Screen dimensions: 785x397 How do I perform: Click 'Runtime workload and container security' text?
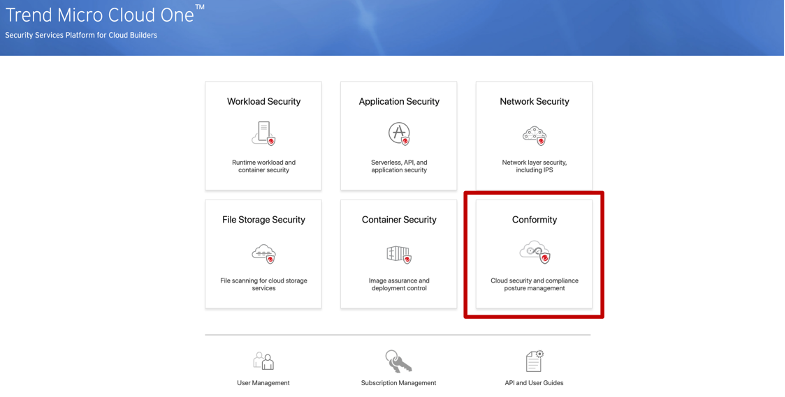tap(264, 166)
